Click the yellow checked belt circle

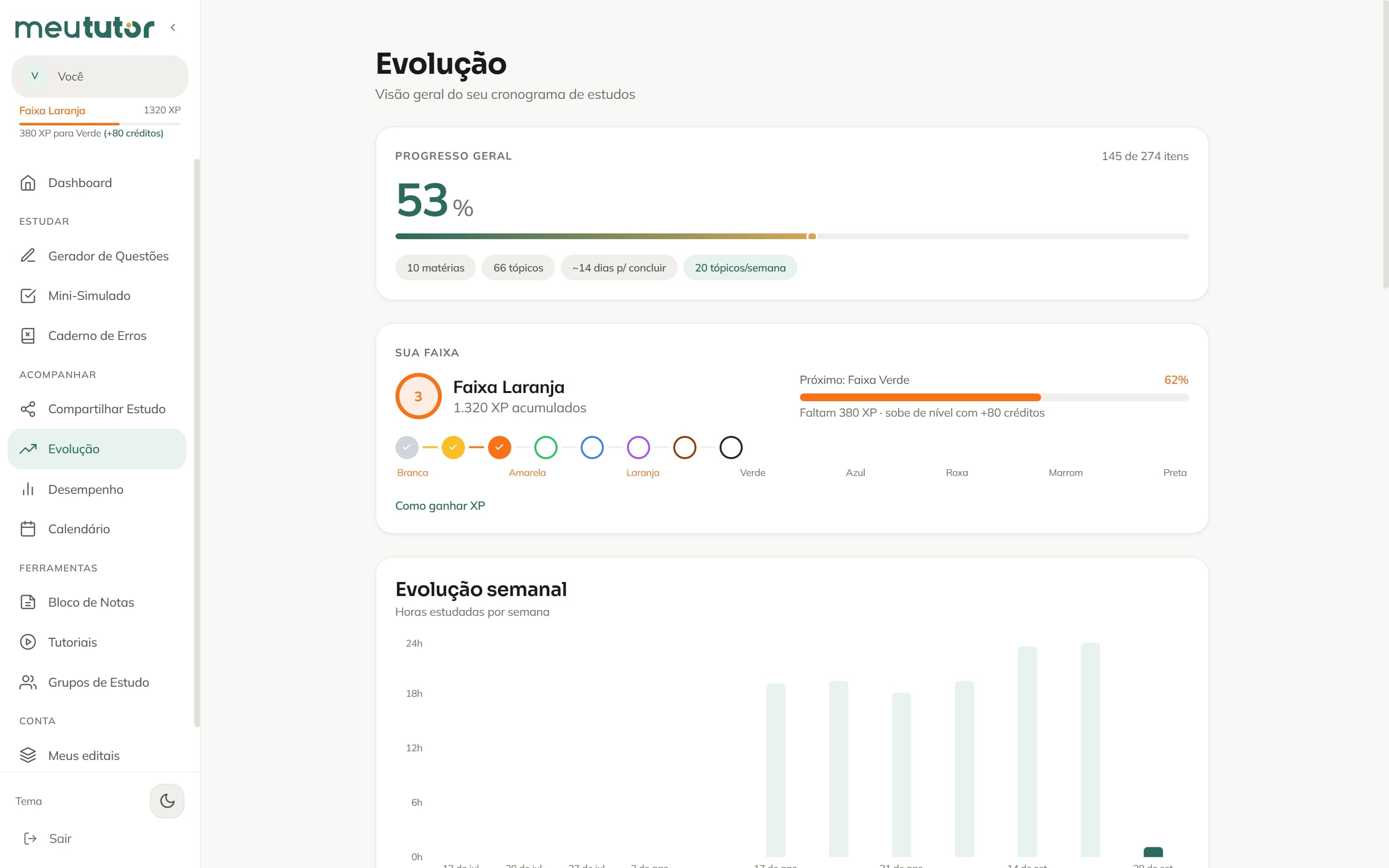click(453, 447)
